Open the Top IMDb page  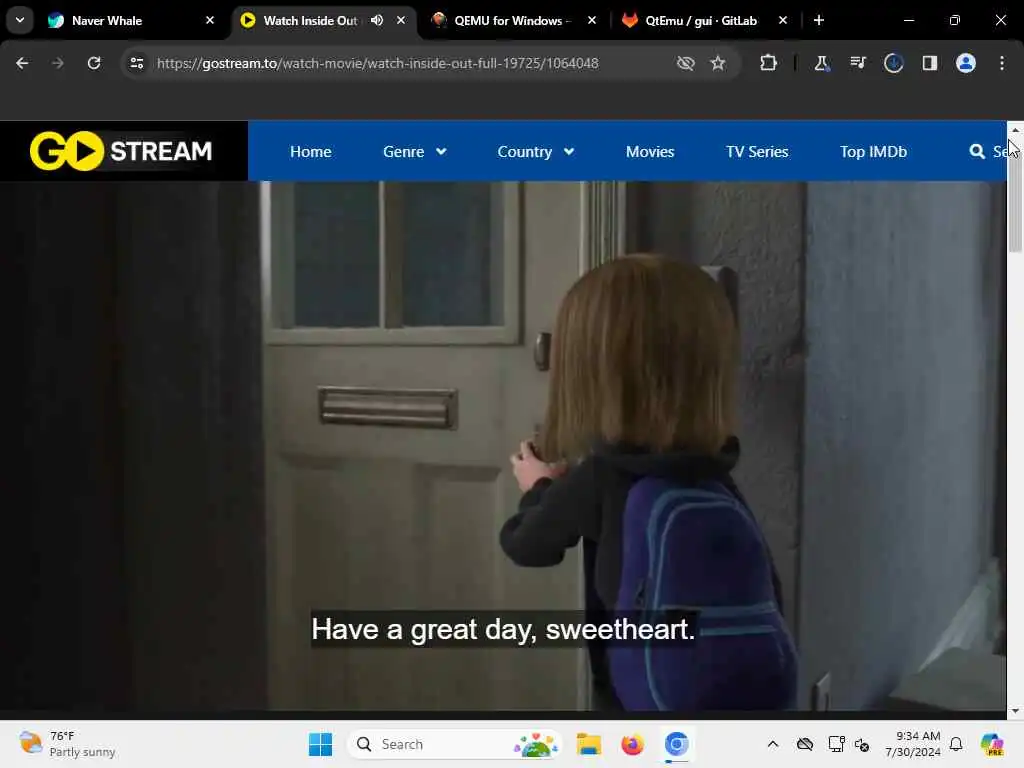873,152
